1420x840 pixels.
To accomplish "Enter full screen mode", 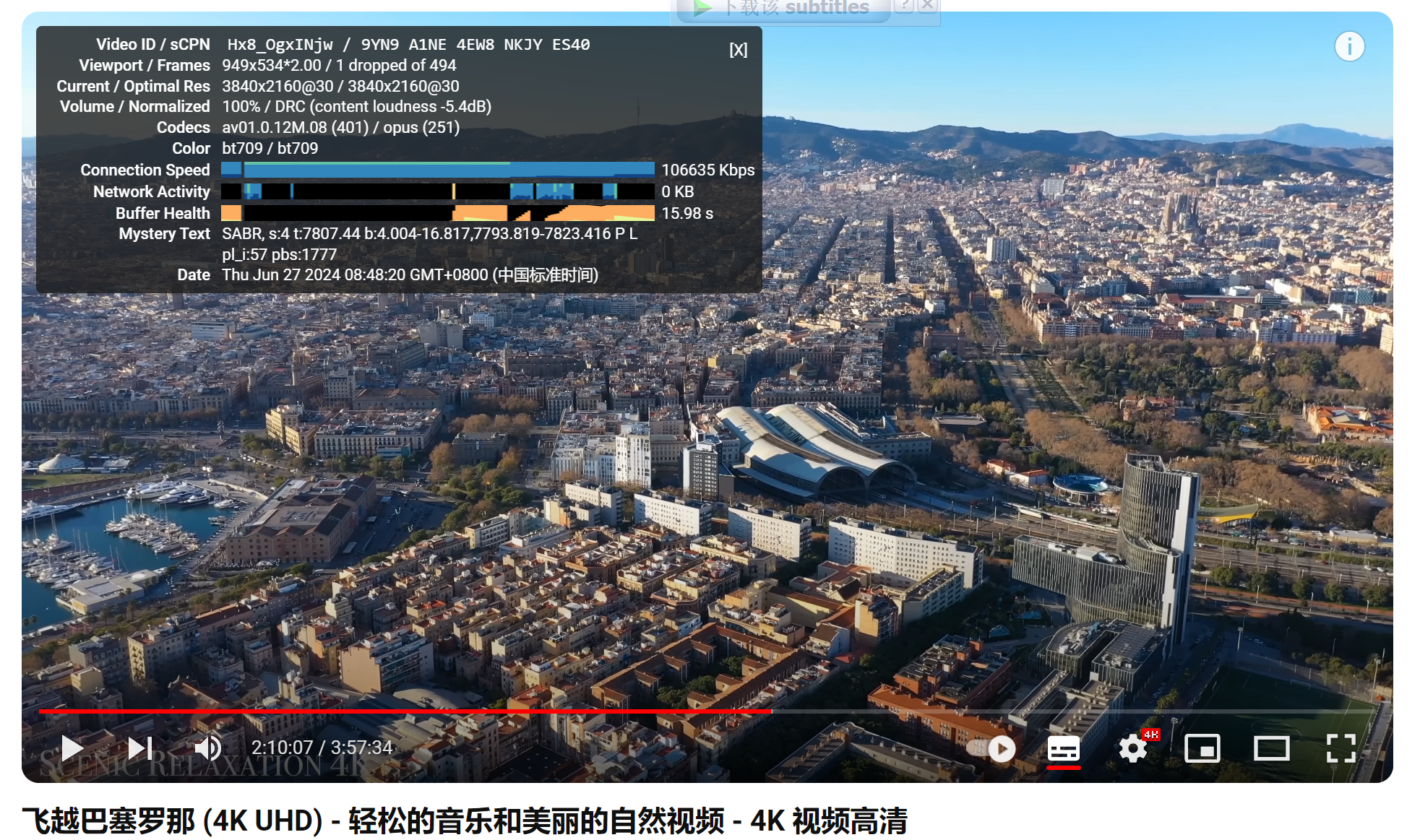I will tap(1341, 749).
